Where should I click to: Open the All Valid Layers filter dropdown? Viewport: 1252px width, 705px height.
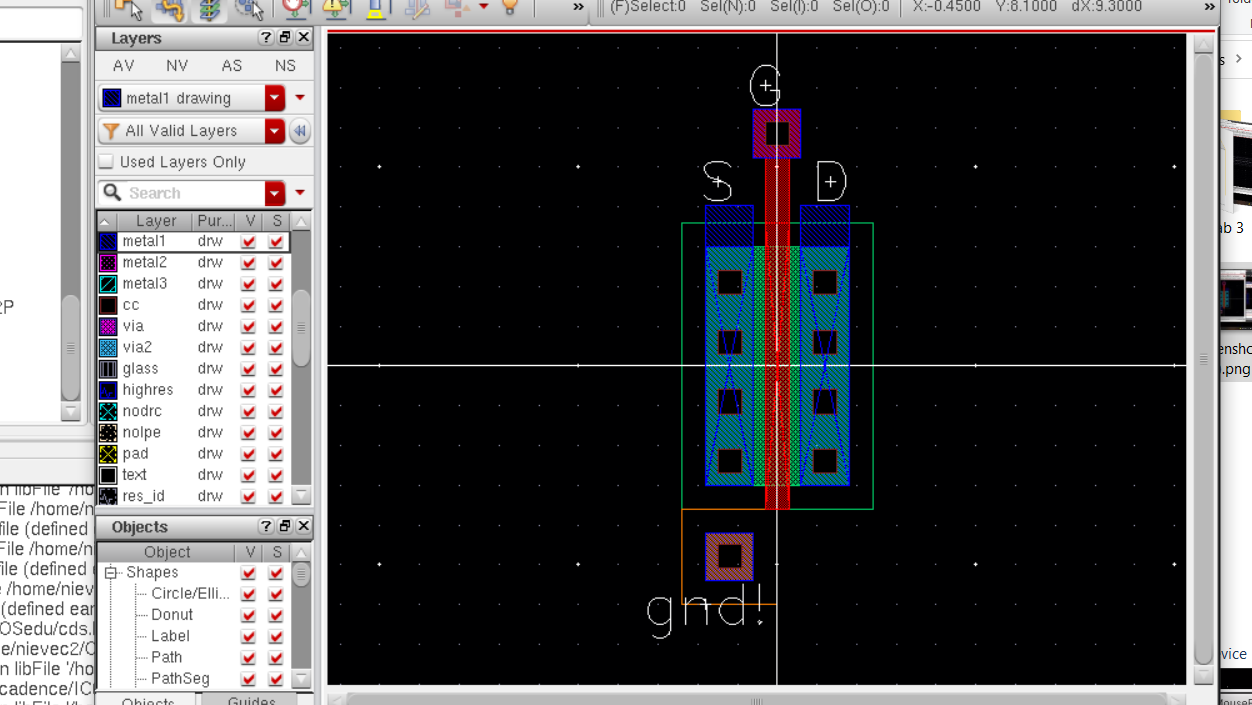[x=275, y=131]
